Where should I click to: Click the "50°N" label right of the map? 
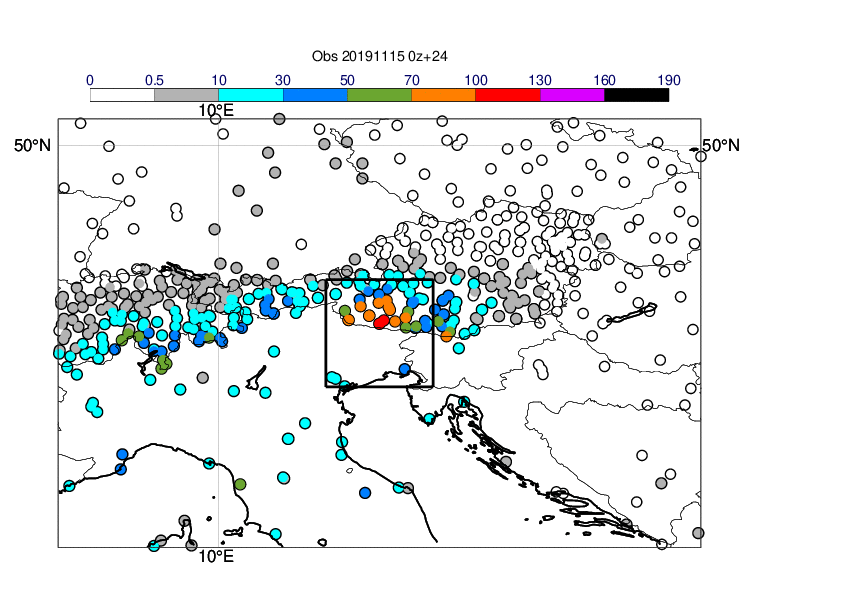click(721, 146)
